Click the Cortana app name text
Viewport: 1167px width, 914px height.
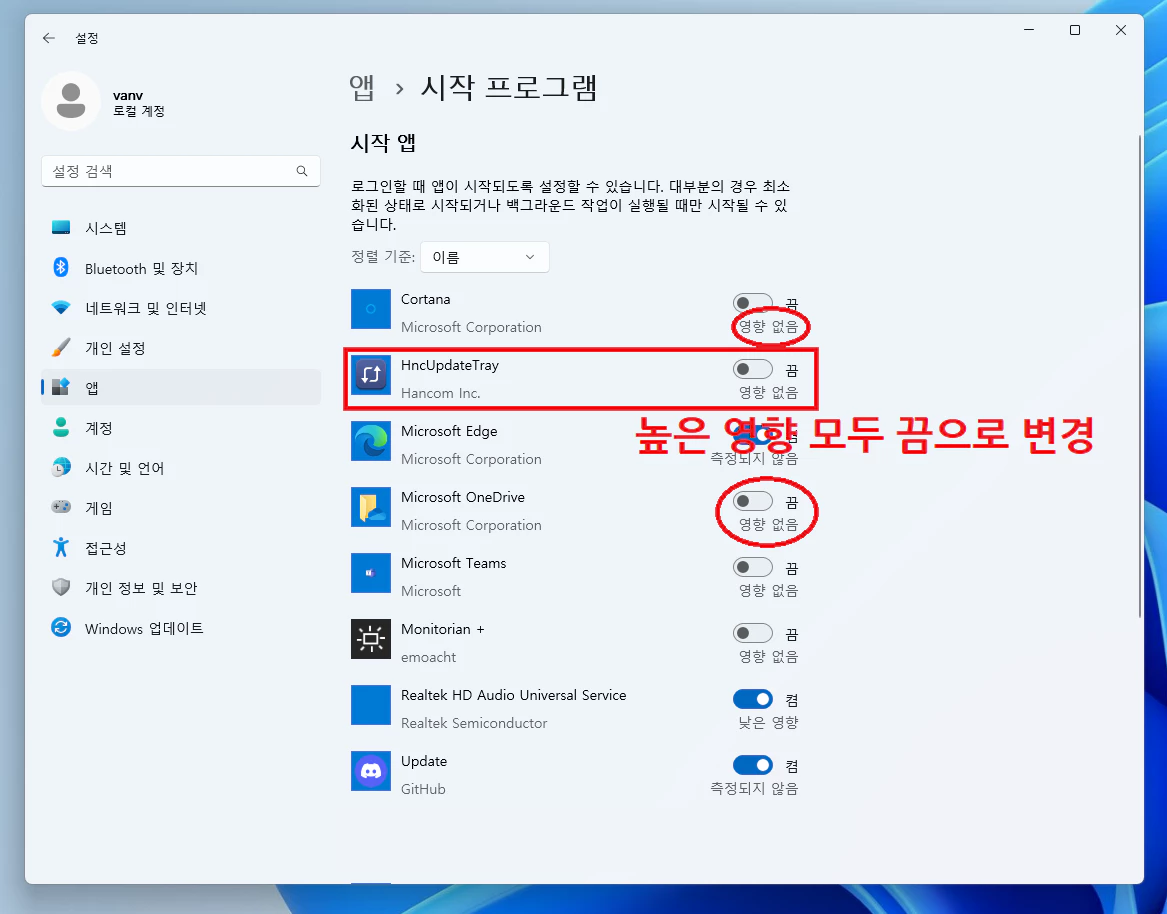click(426, 299)
